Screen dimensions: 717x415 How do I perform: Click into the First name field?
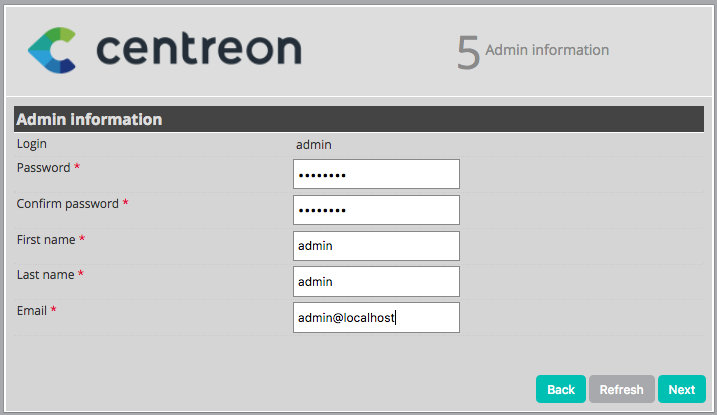(376, 246)
